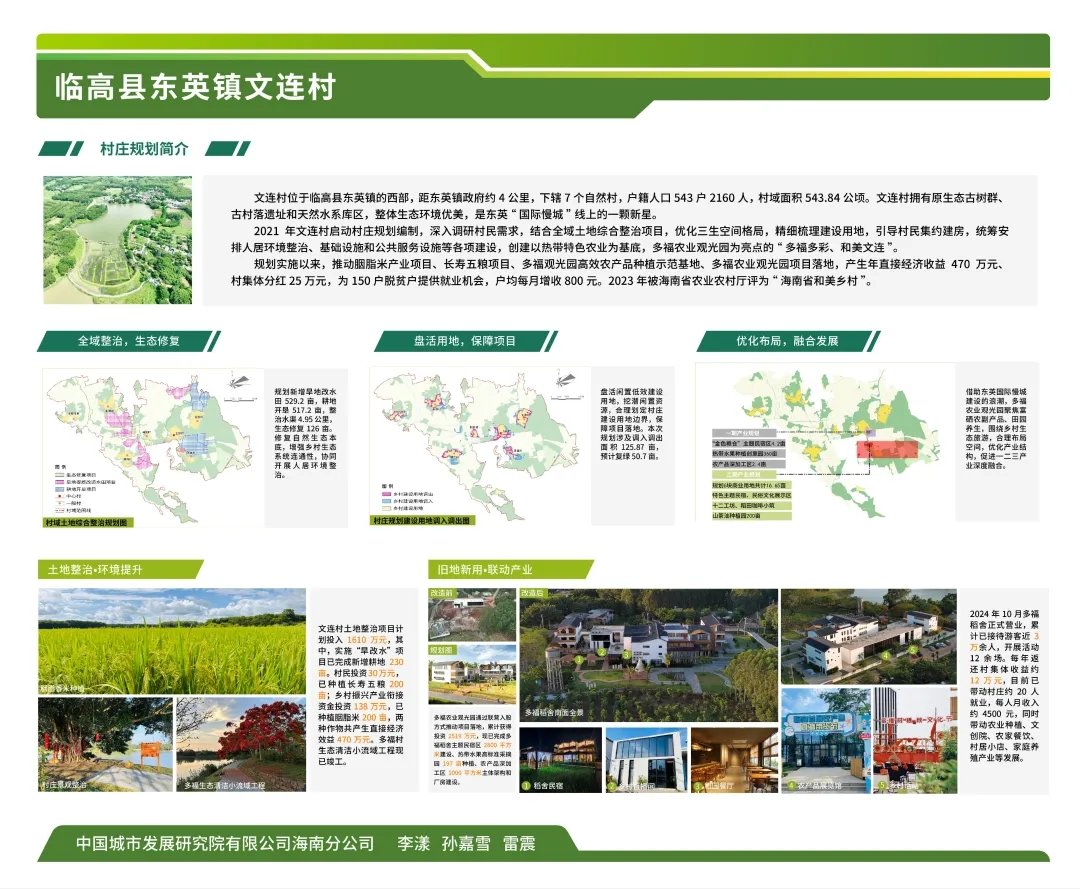Viewport: 1080px width, 889px height.
Task: Click the 临高县东英镇文连村 main title
Action: pyautogui.click(x=195, y=88)
